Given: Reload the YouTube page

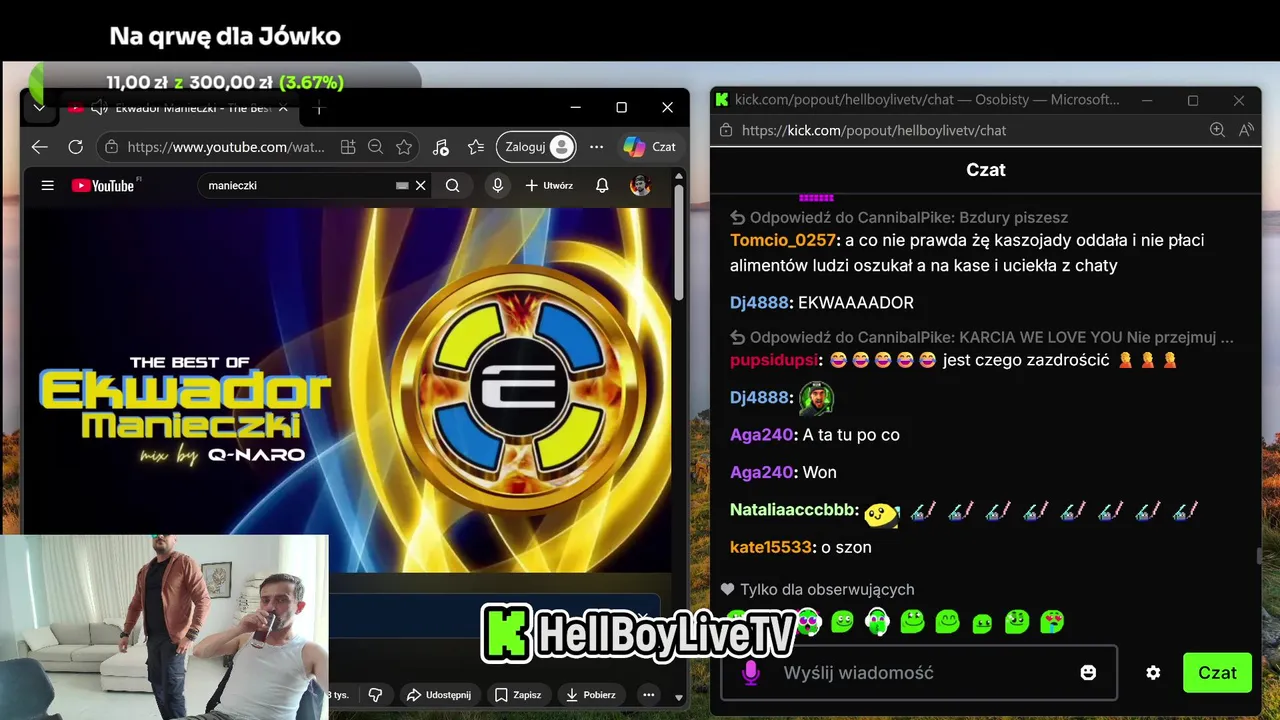Looking at the screenshot, I should tap(75, 147).
